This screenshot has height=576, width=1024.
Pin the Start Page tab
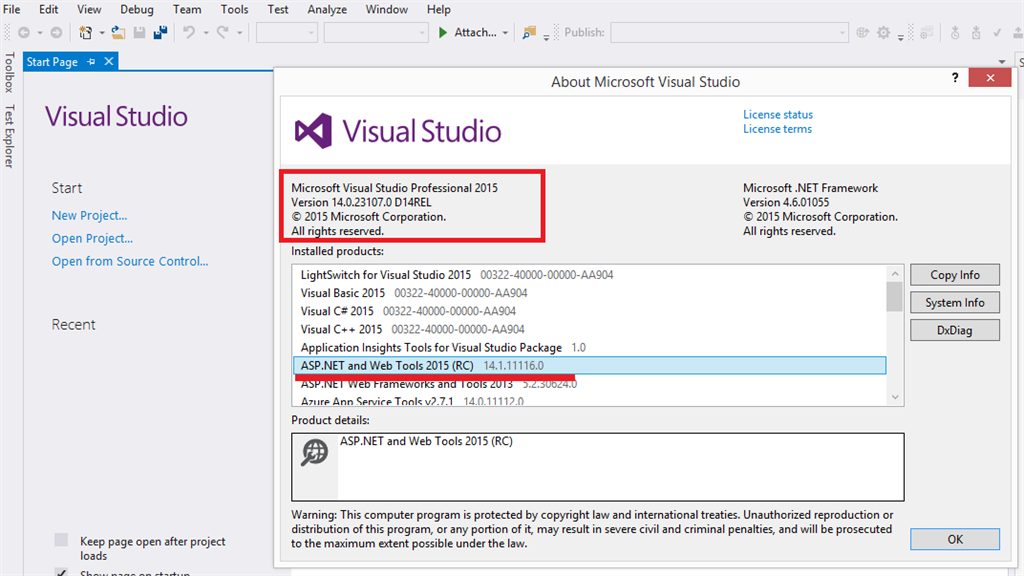pyautogui.click(x=91, y=62)
